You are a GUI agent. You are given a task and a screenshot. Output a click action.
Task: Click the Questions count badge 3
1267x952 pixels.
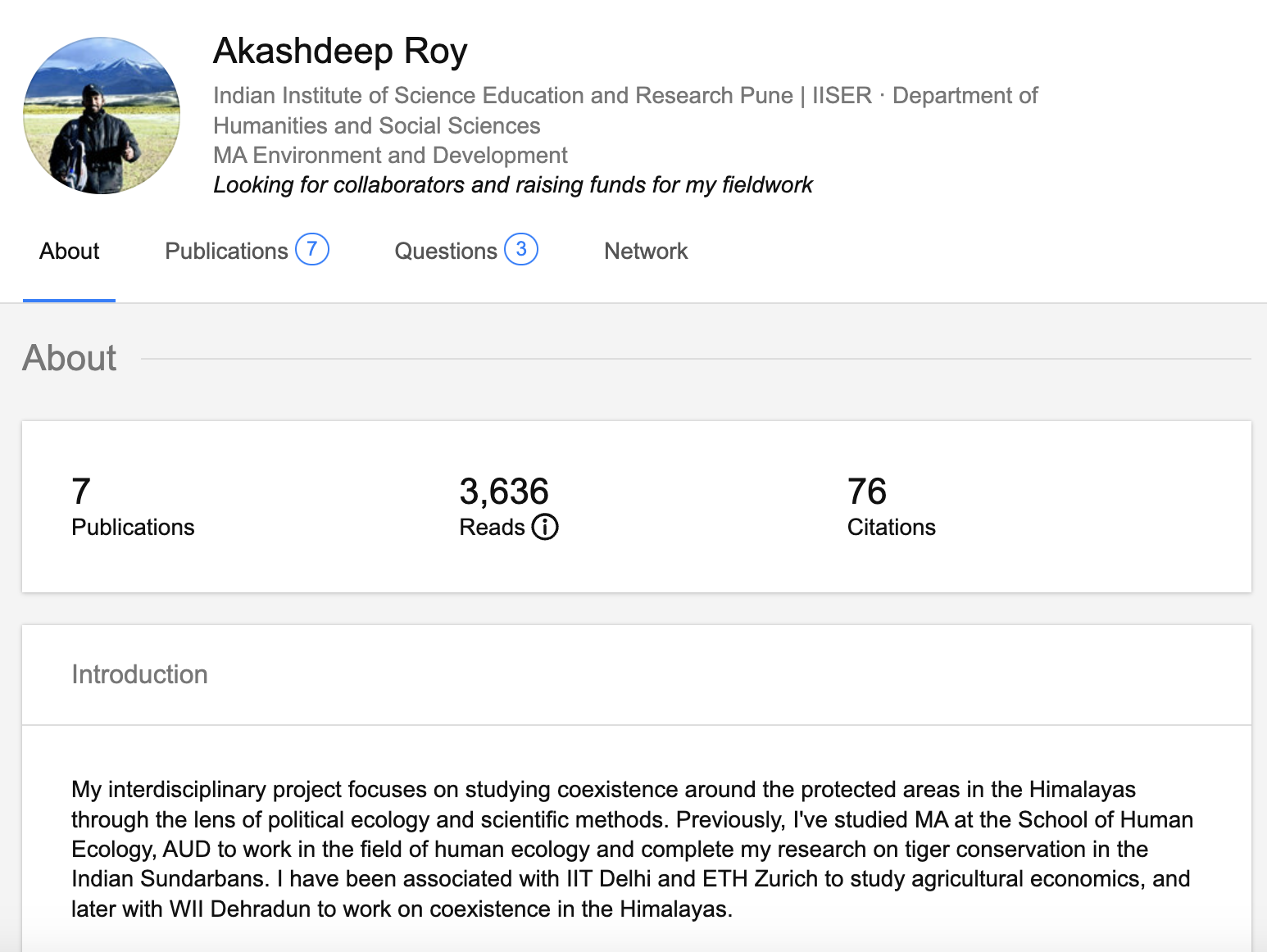point(521,249)
